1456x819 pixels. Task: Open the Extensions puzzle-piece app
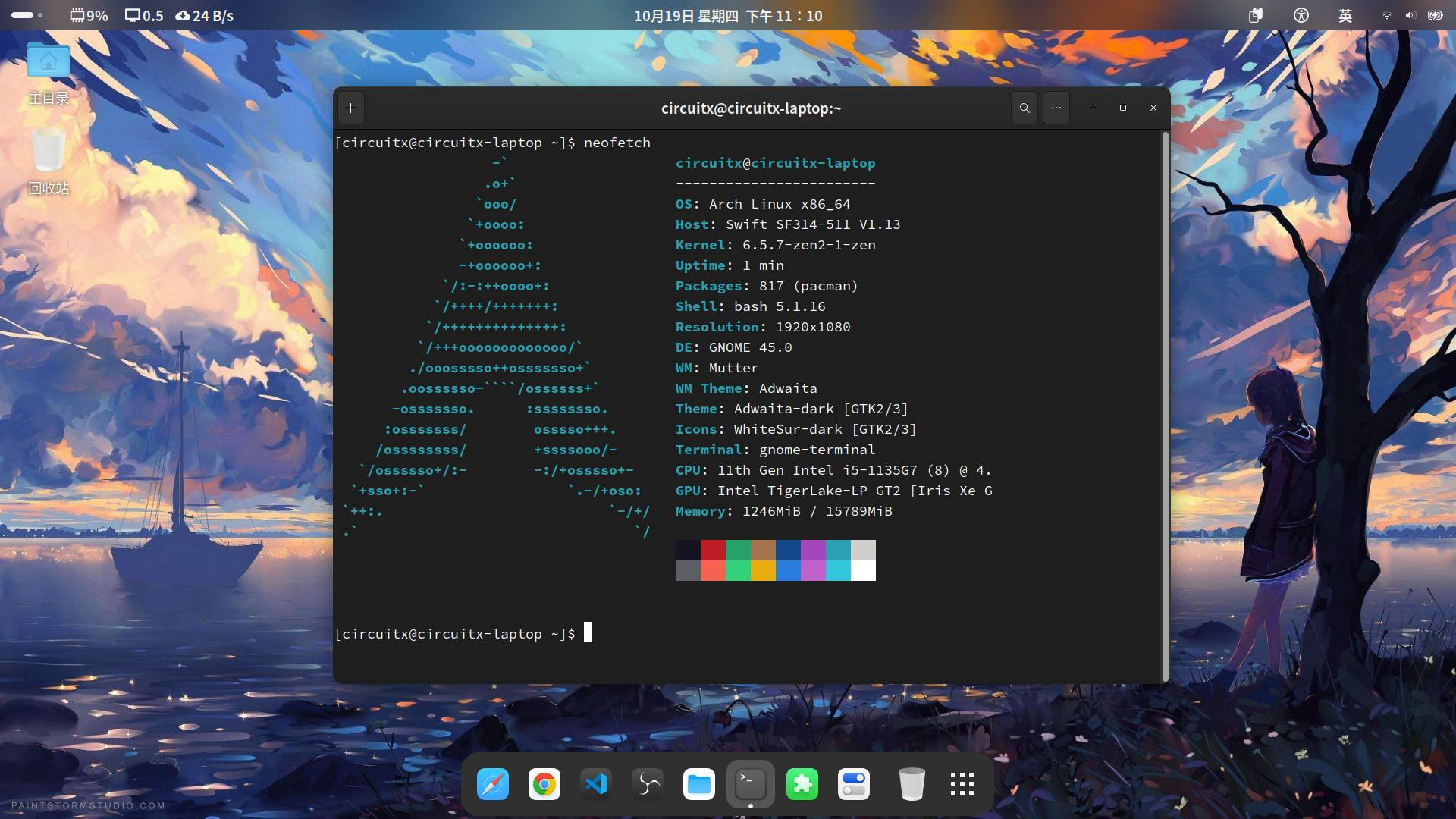pyautogui.click(x=802, y=784)
